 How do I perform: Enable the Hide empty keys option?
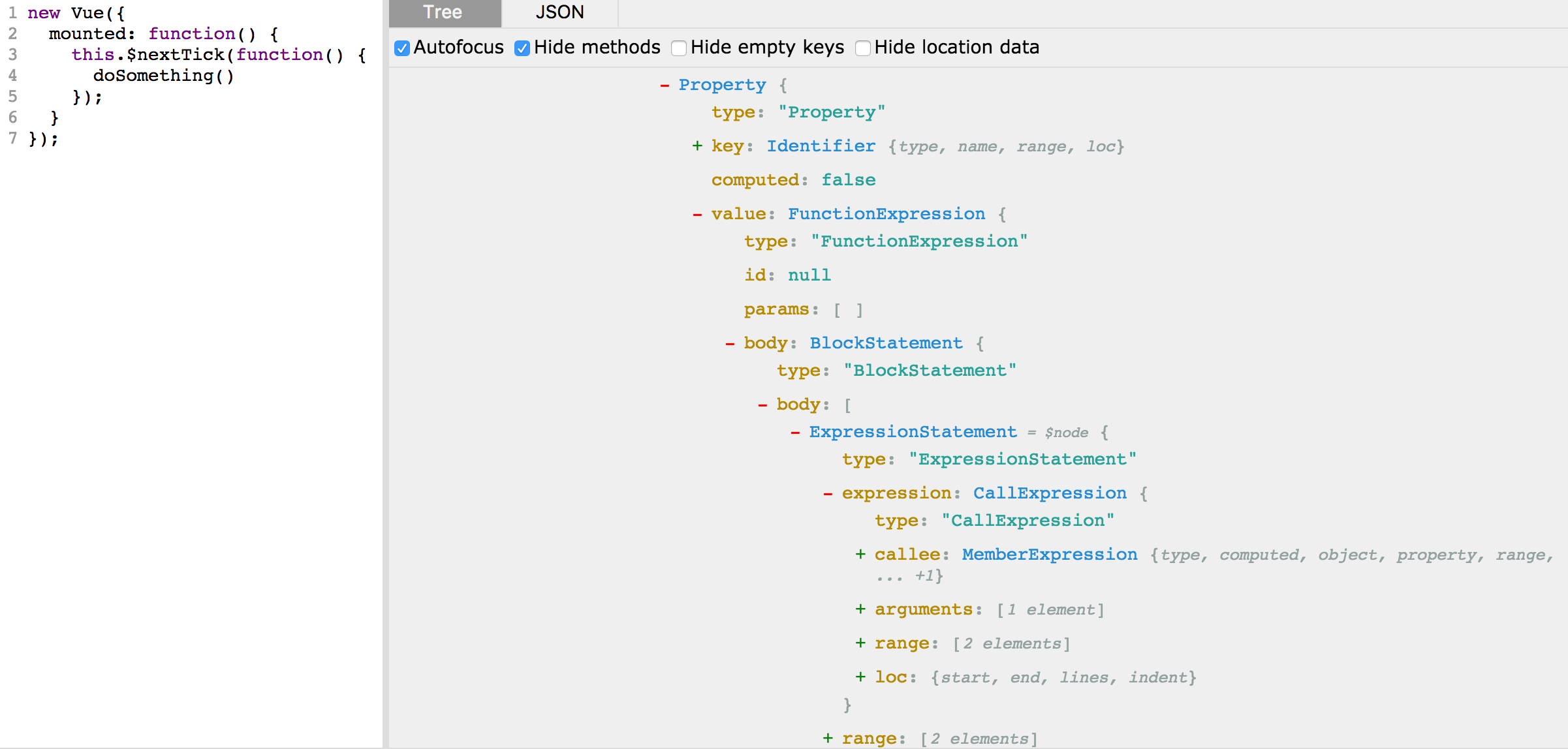pos(679,48)
